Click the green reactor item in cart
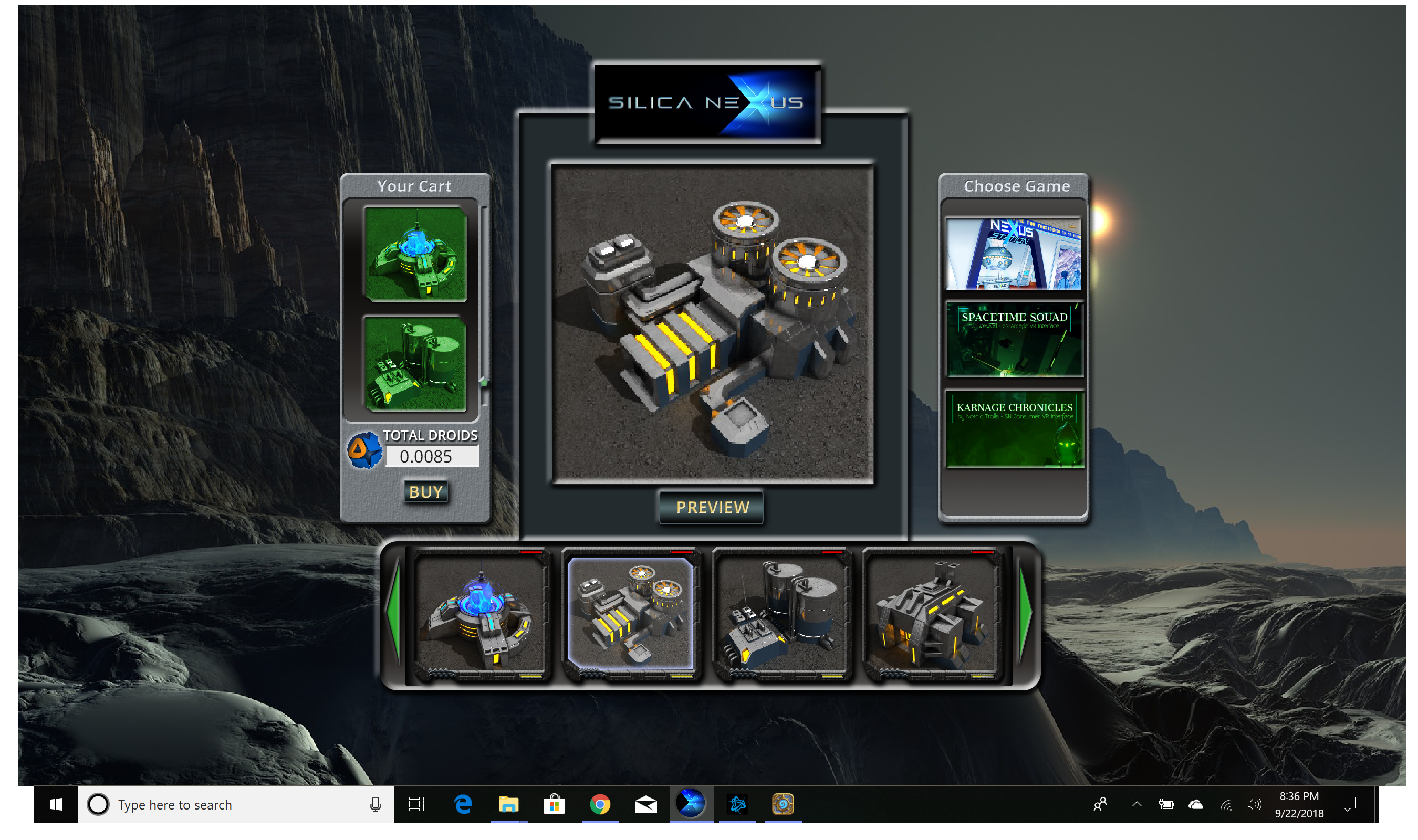Screen dimensions: 1418x840 (x=415, y=254)
